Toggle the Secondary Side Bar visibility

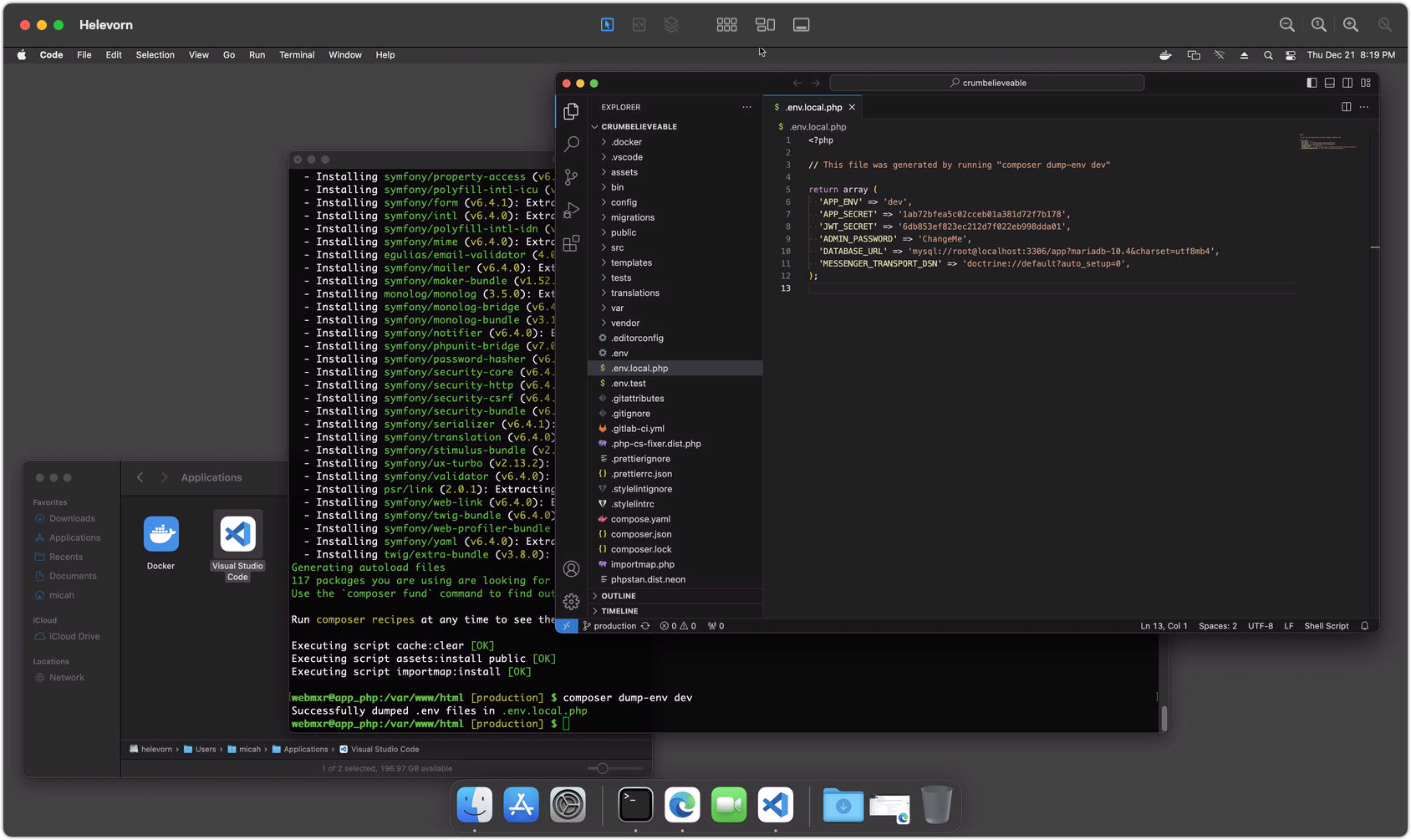1347,83
